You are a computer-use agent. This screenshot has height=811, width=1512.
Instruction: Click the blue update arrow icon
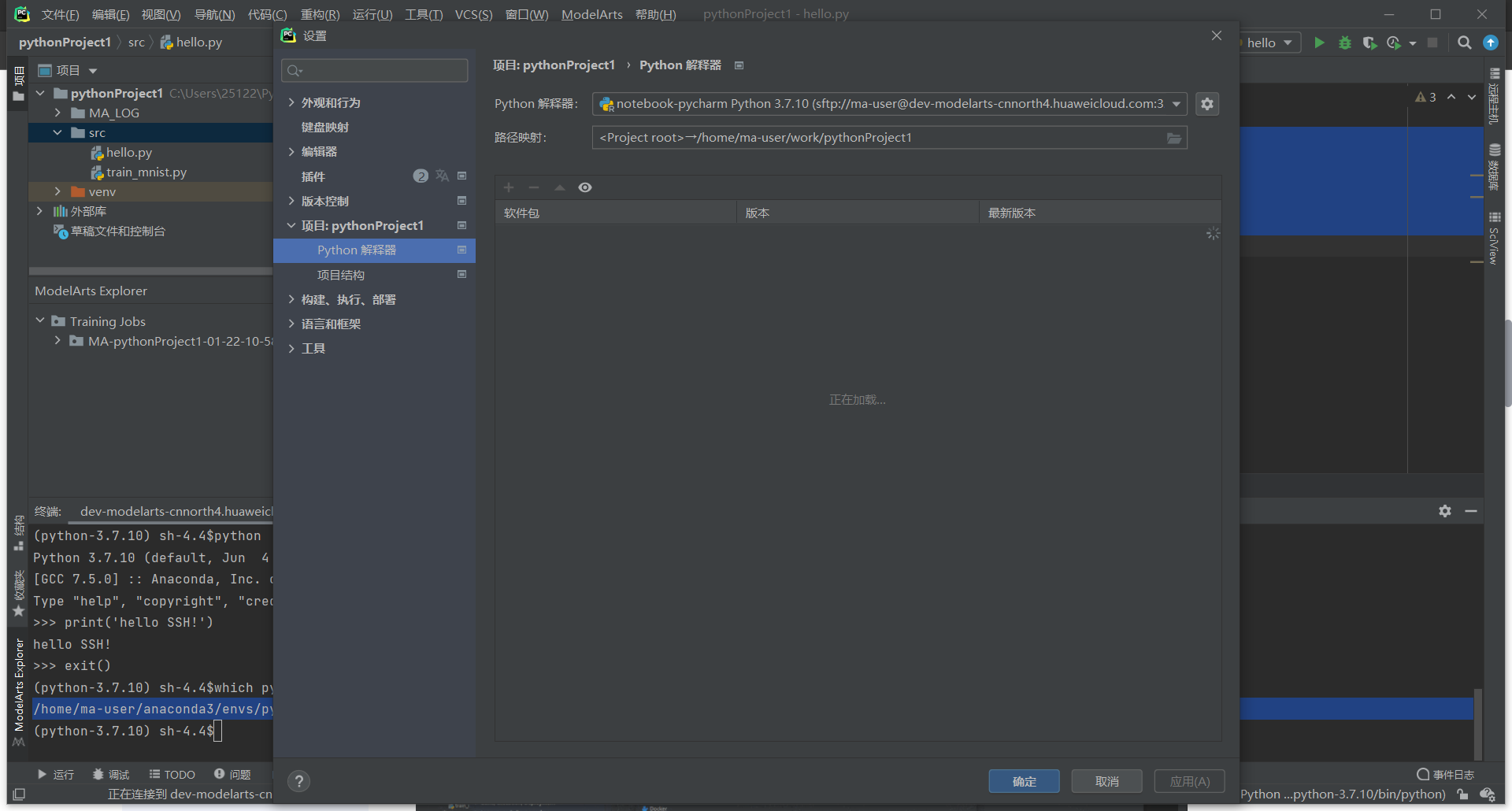pyautogui.click(x=1491, y=43)
